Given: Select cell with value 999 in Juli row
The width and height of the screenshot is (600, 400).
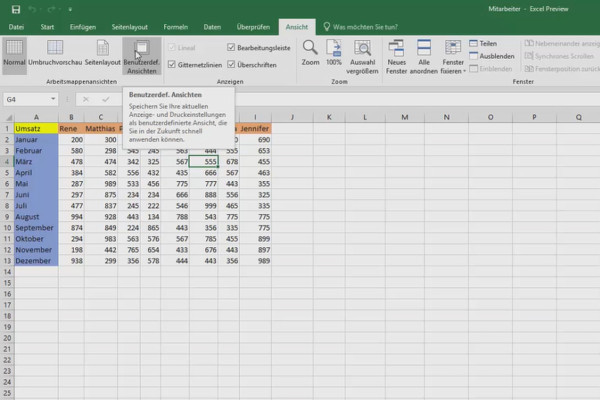Looking at the screenshot, I should click(x=204, y=206).
